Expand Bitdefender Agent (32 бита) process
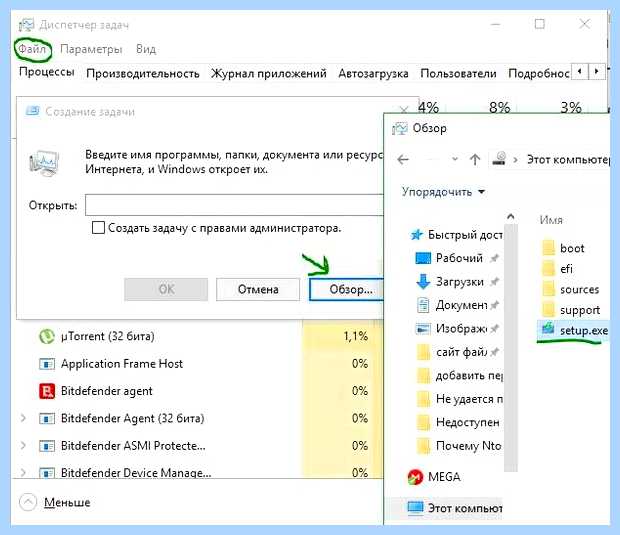Screen dimensions: 620x535 coord(23,418)
